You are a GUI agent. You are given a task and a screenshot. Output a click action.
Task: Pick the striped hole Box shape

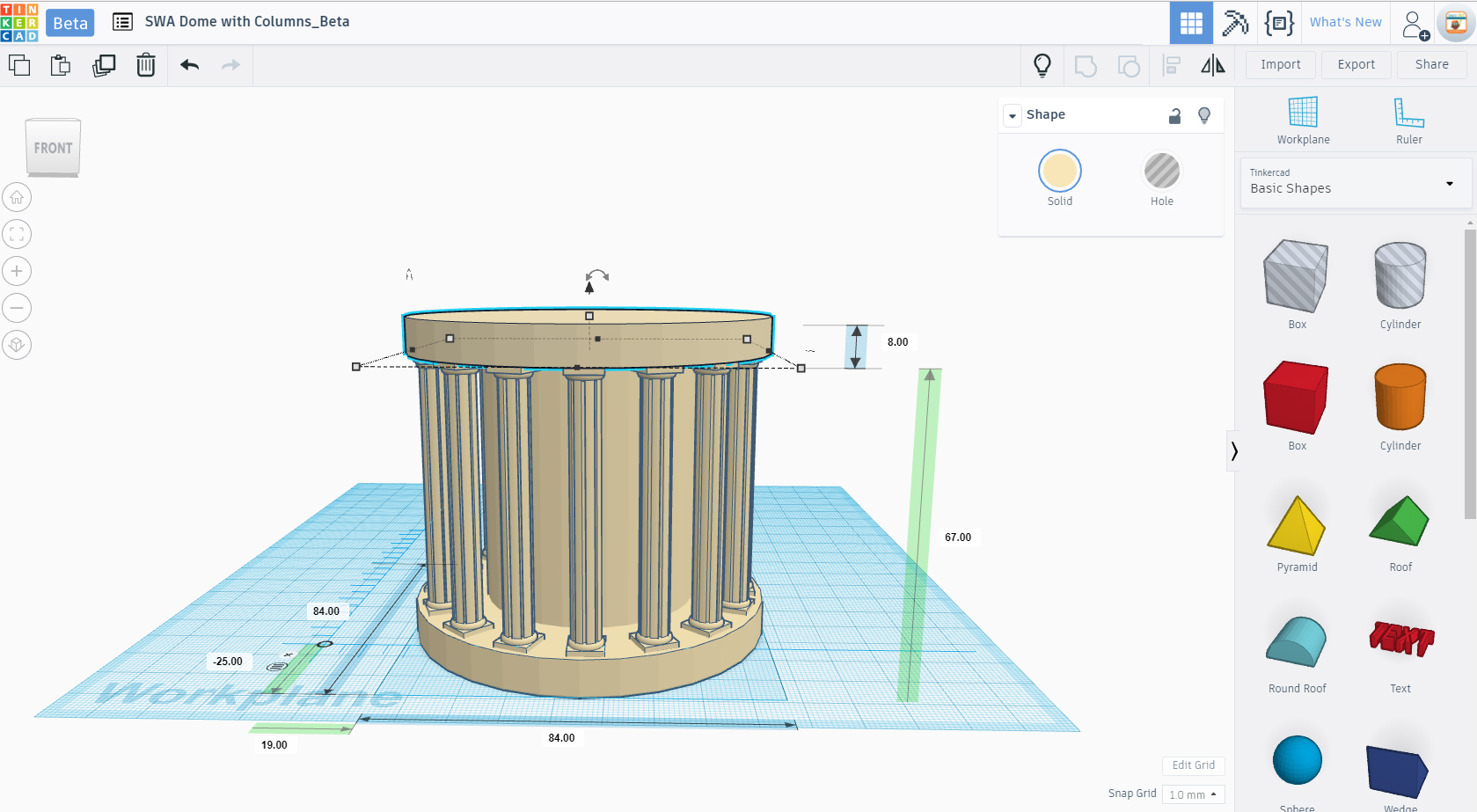(1296, 276)
